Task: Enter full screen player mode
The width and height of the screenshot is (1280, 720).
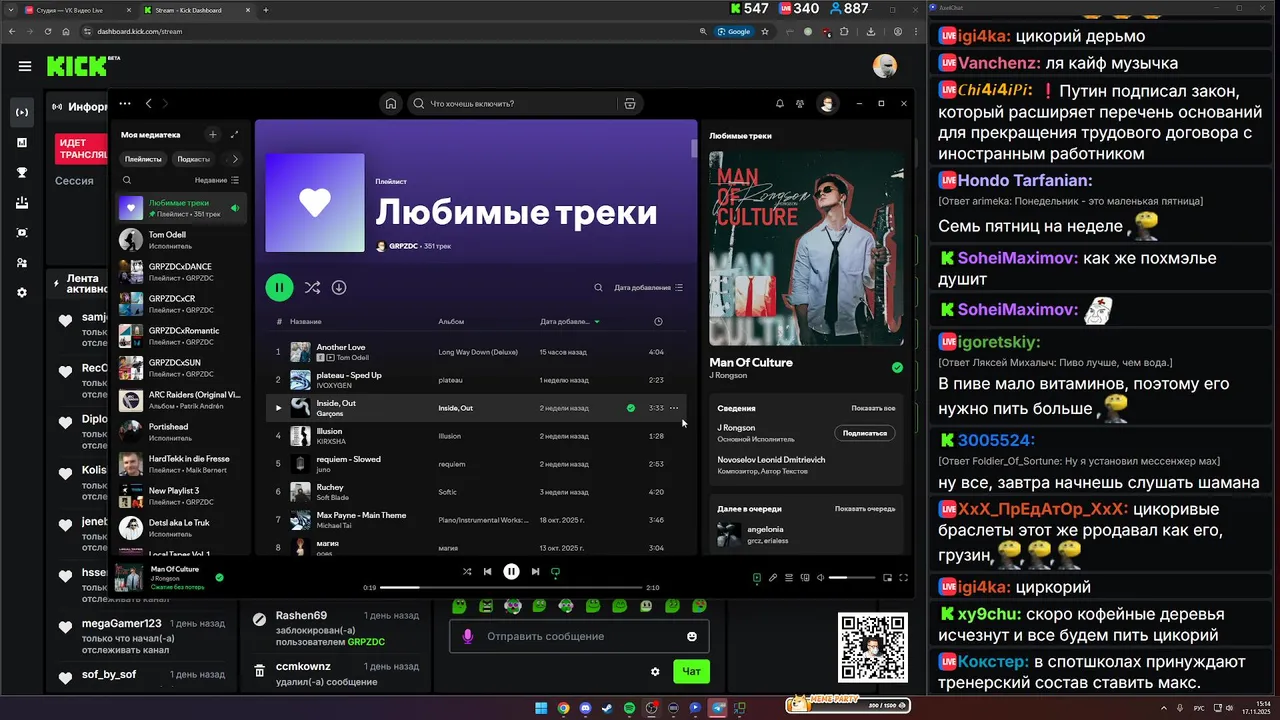Action: point(903,577)
